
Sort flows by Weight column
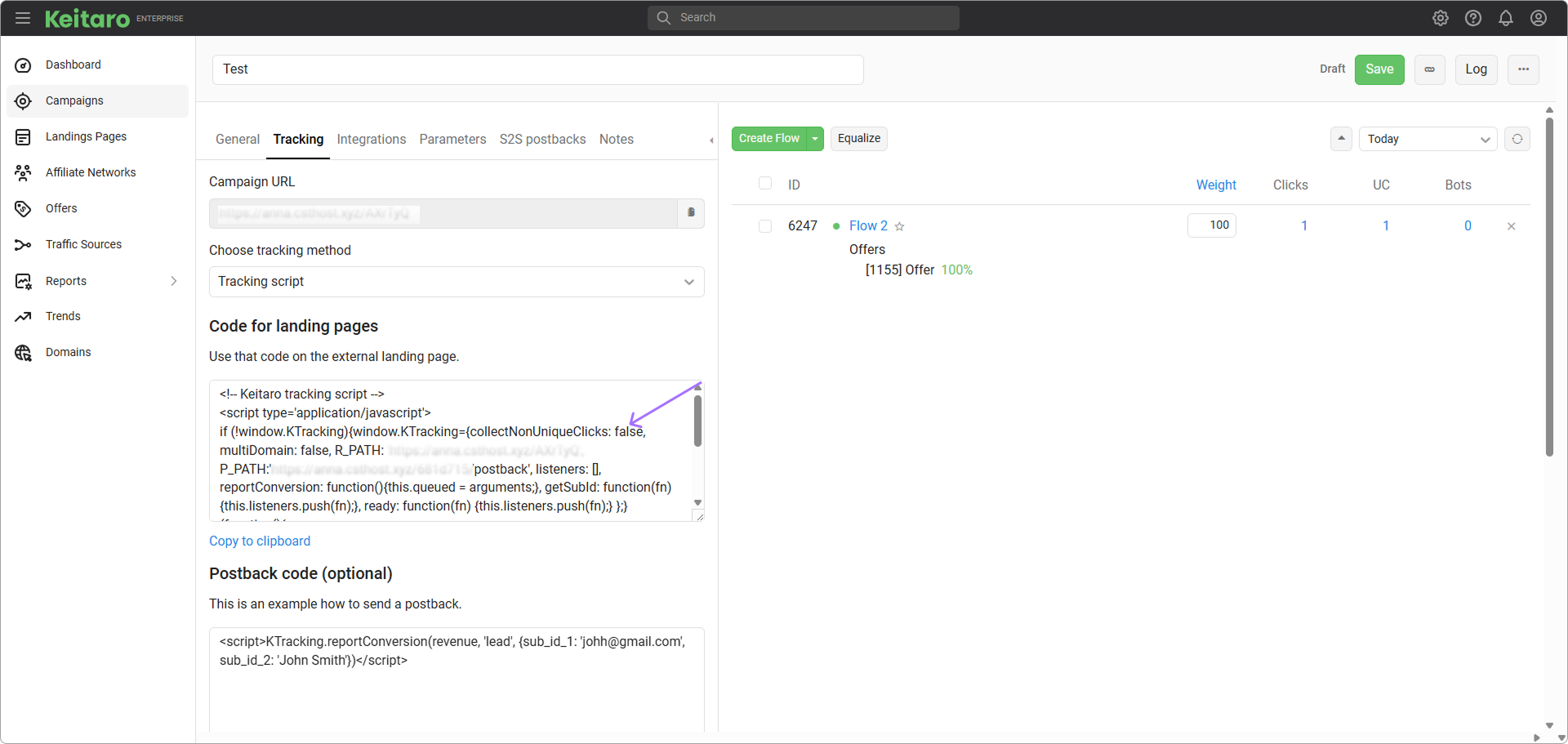coord(1216,185)
